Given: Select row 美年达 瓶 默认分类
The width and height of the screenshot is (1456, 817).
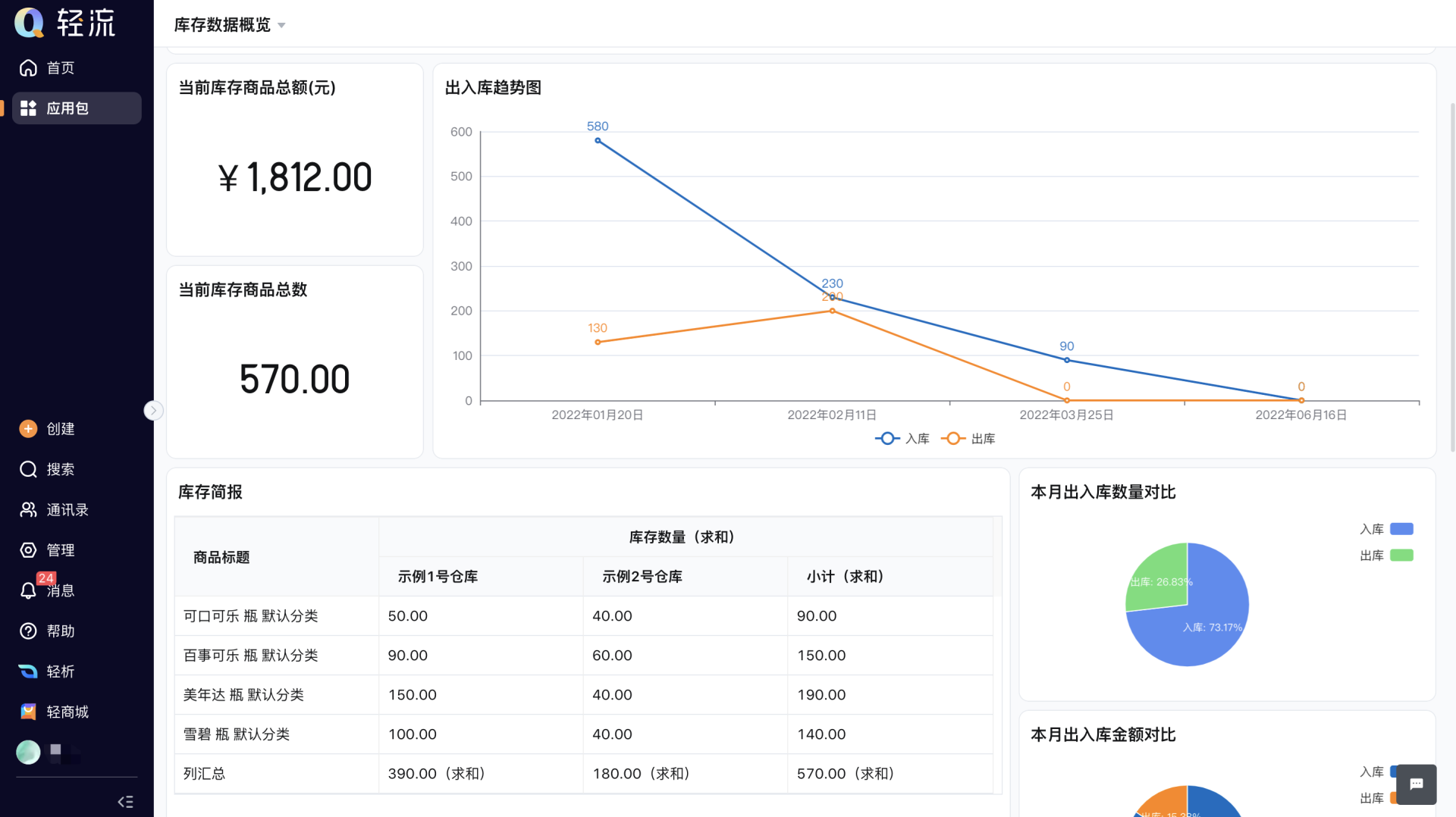Looking at the screenshot, I should [x=584, y=695].
